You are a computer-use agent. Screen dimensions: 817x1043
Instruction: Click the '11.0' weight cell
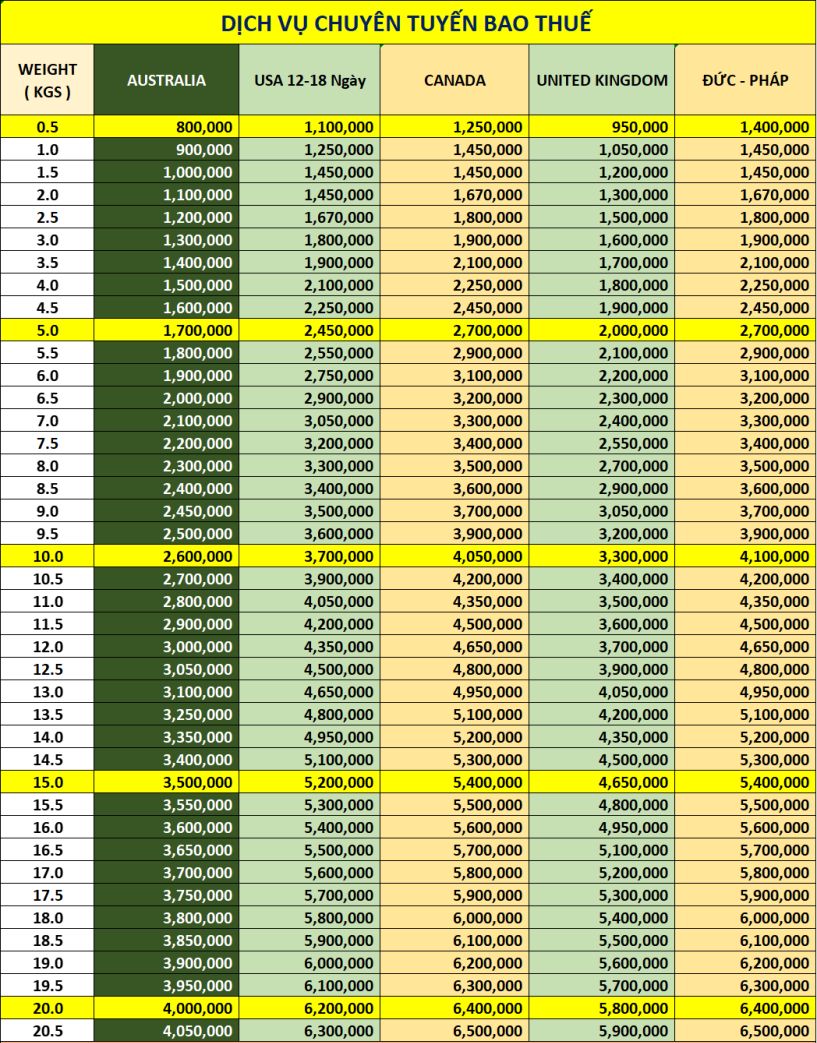[x=47, y=601]
